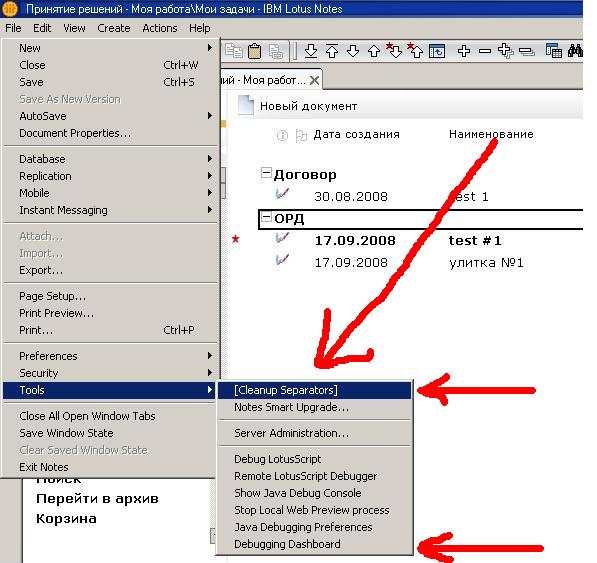Click the info column header icon
This screenshot has width=597, height=563.
[282, 135]
